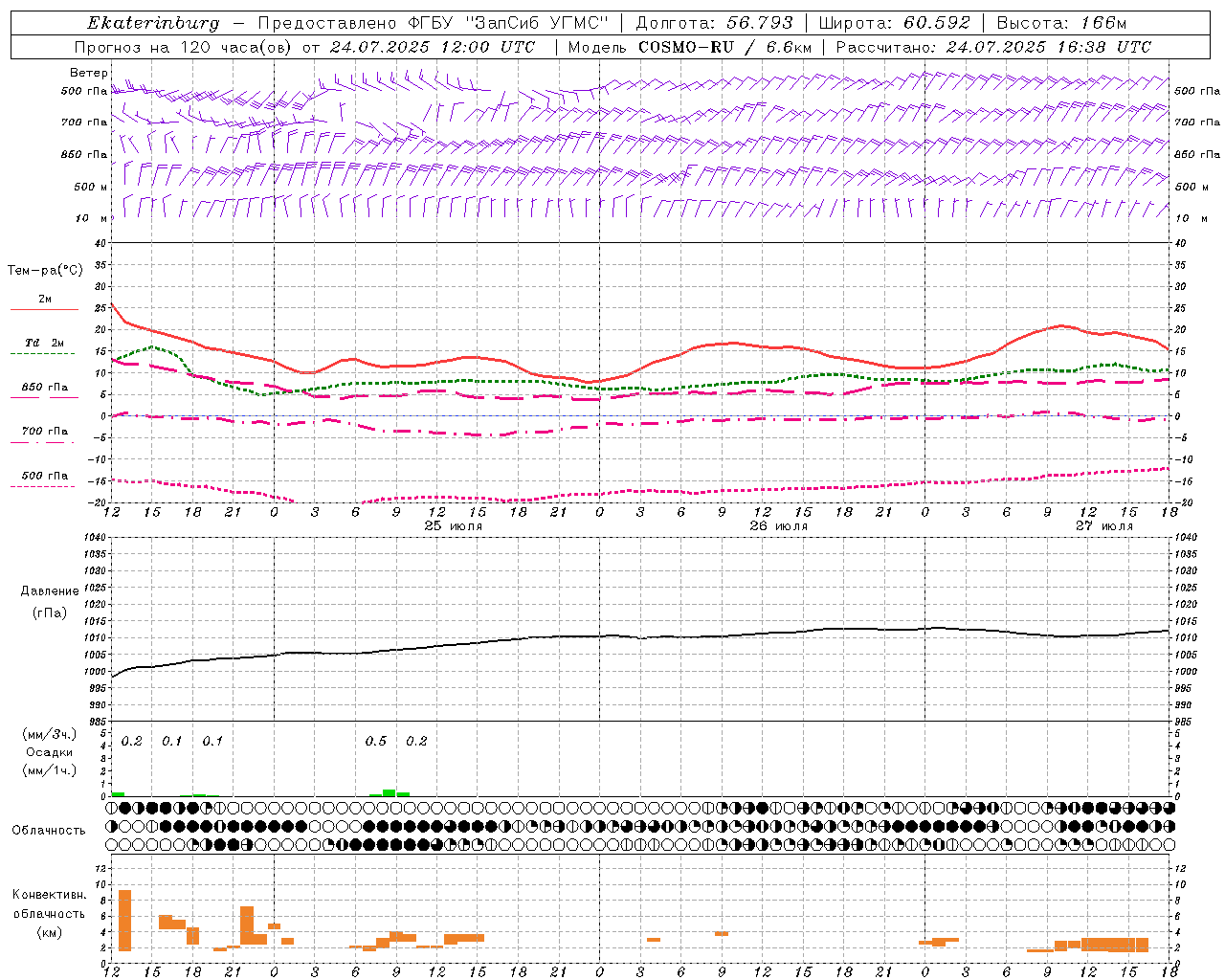This screenshot has width=1225, height=980.
Task: Click the tallest green precipitation bar
Action: 389,792
